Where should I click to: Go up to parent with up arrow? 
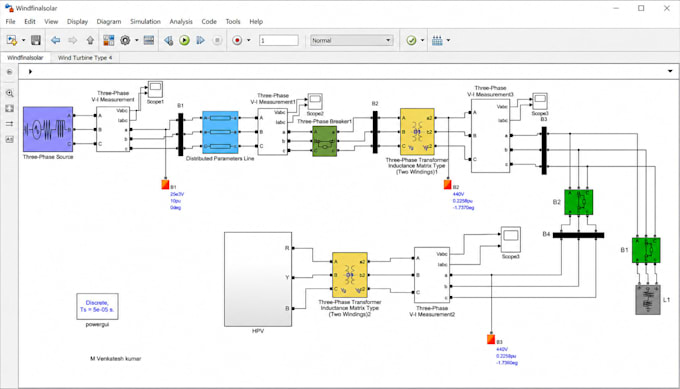(90, 40)
